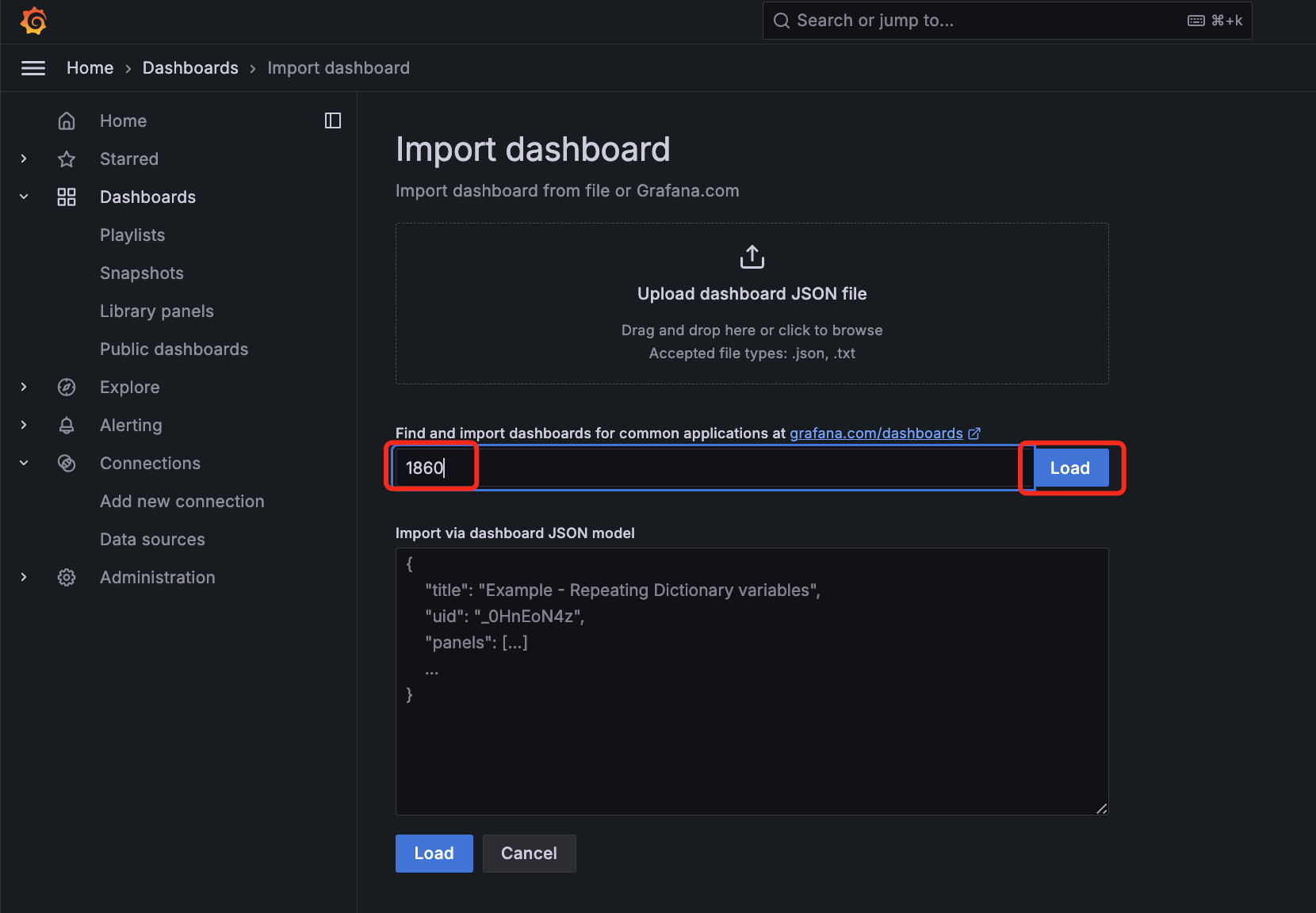The image size is (1316, 913).
Task: Open Administration in sidebar
Action: (158, 578)
